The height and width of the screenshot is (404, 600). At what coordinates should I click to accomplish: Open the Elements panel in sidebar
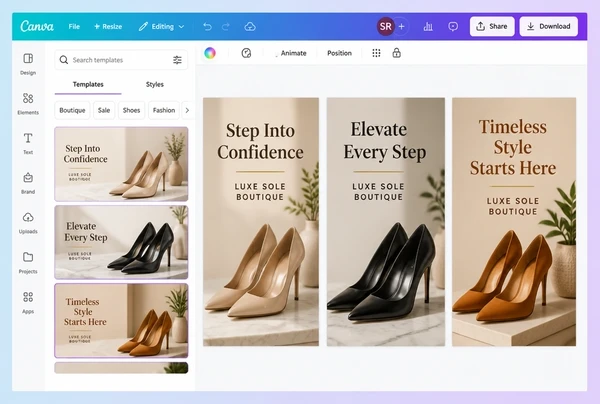(x=28, y=103)
